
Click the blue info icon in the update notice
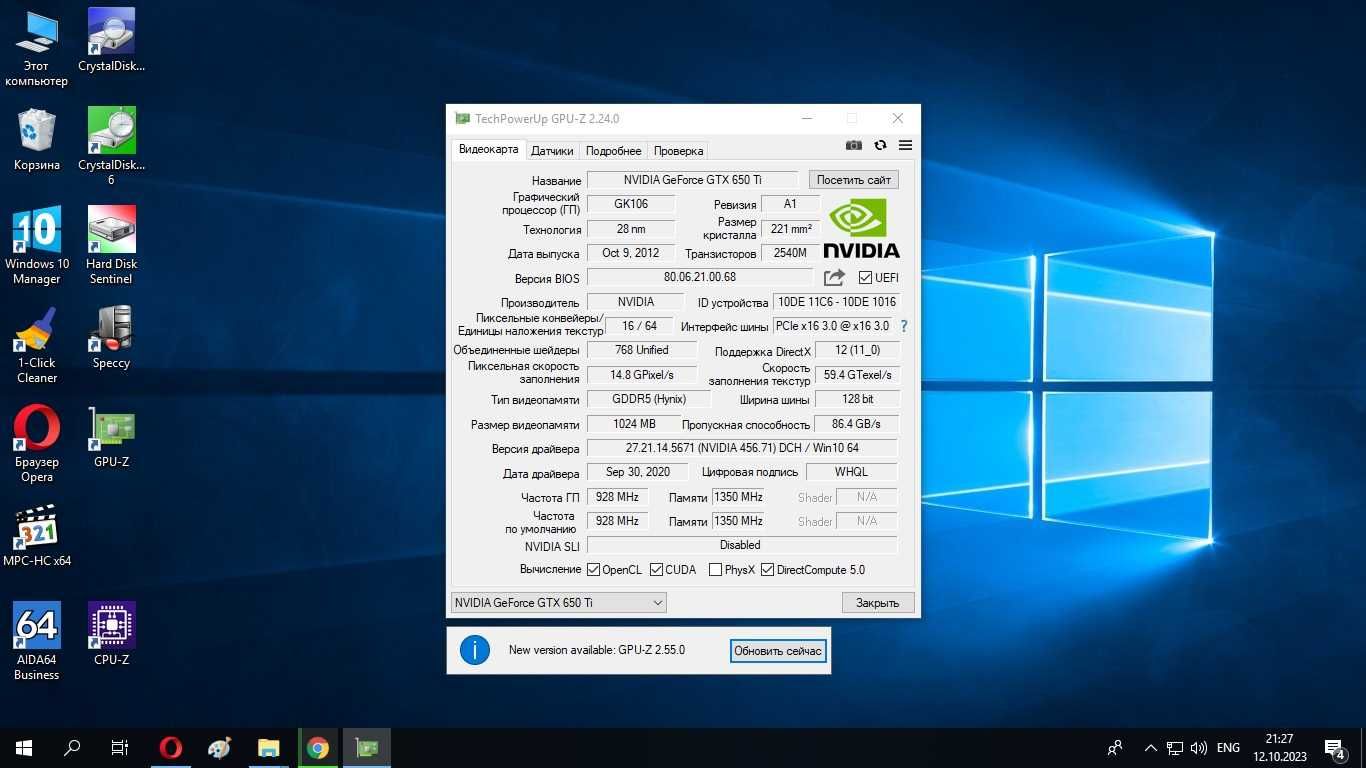coord(475,650)
